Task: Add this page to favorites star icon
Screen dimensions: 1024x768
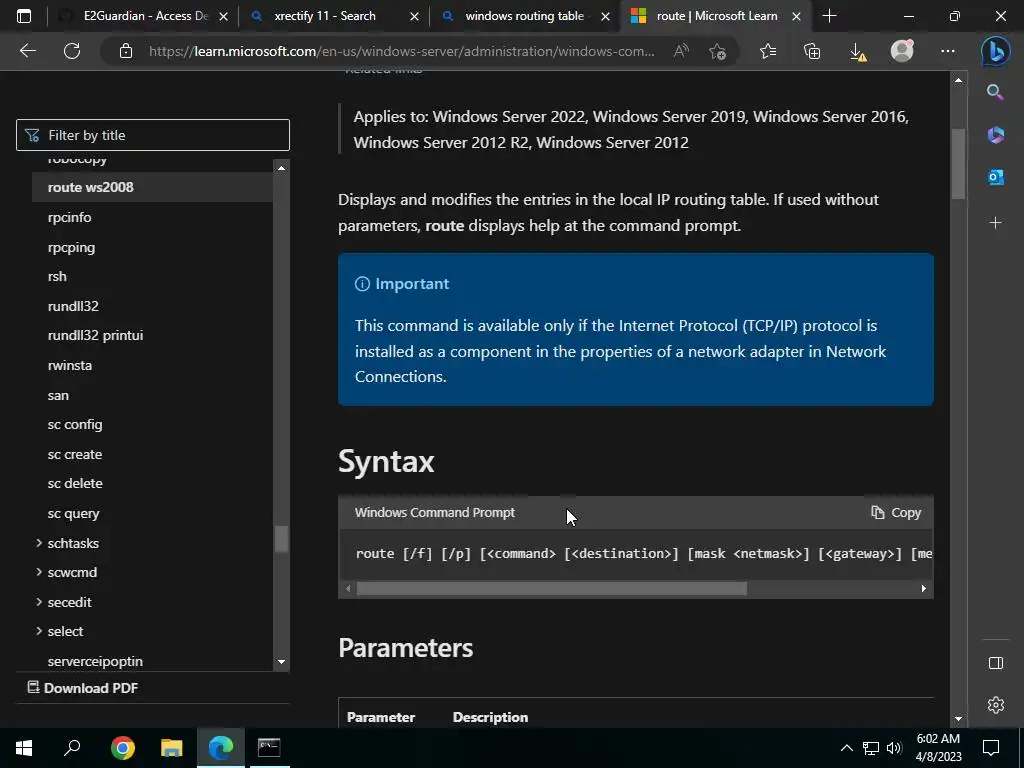Action: [718, 52]
